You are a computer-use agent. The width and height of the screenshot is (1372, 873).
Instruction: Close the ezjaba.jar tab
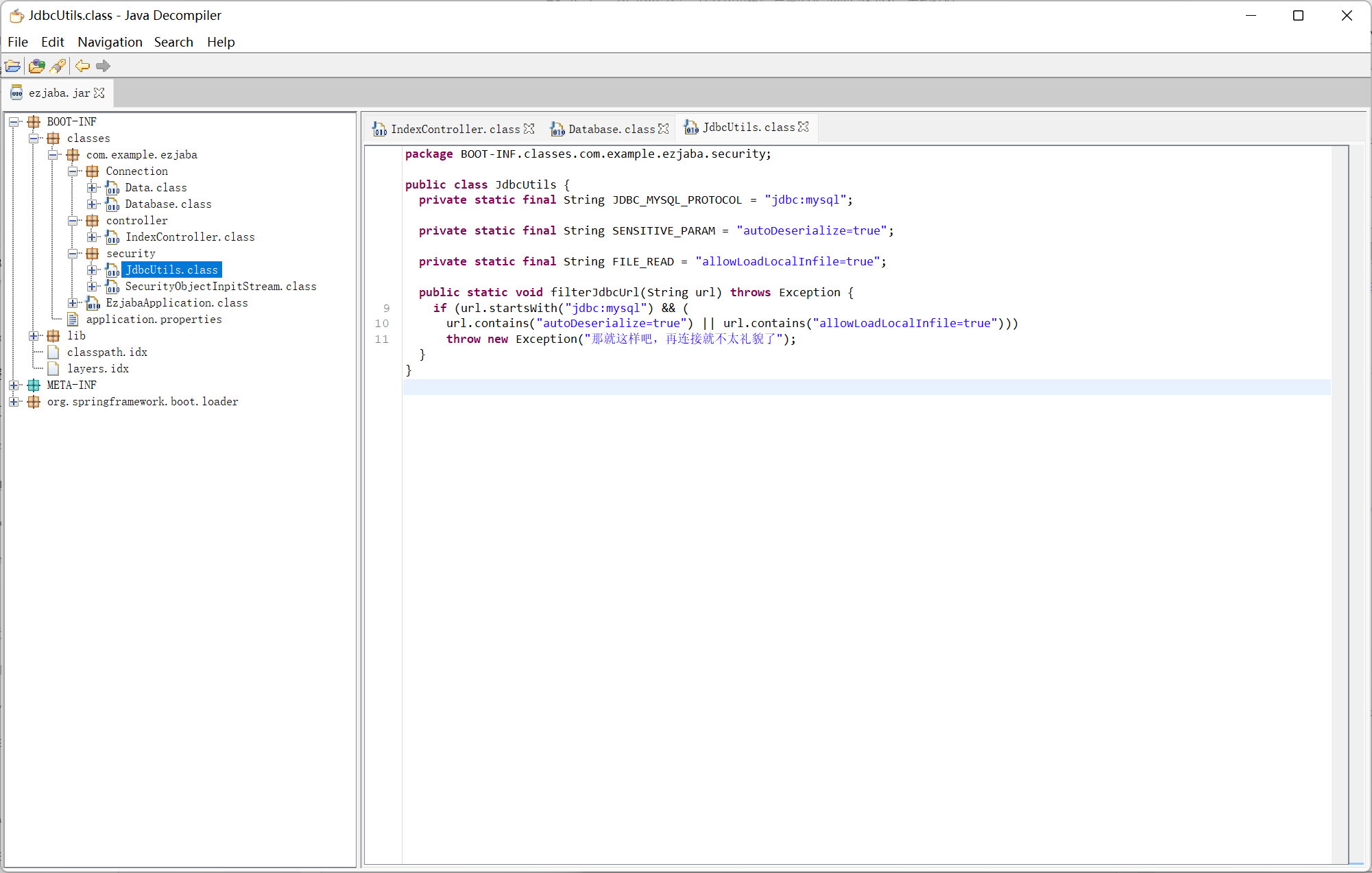click(99, 93)
